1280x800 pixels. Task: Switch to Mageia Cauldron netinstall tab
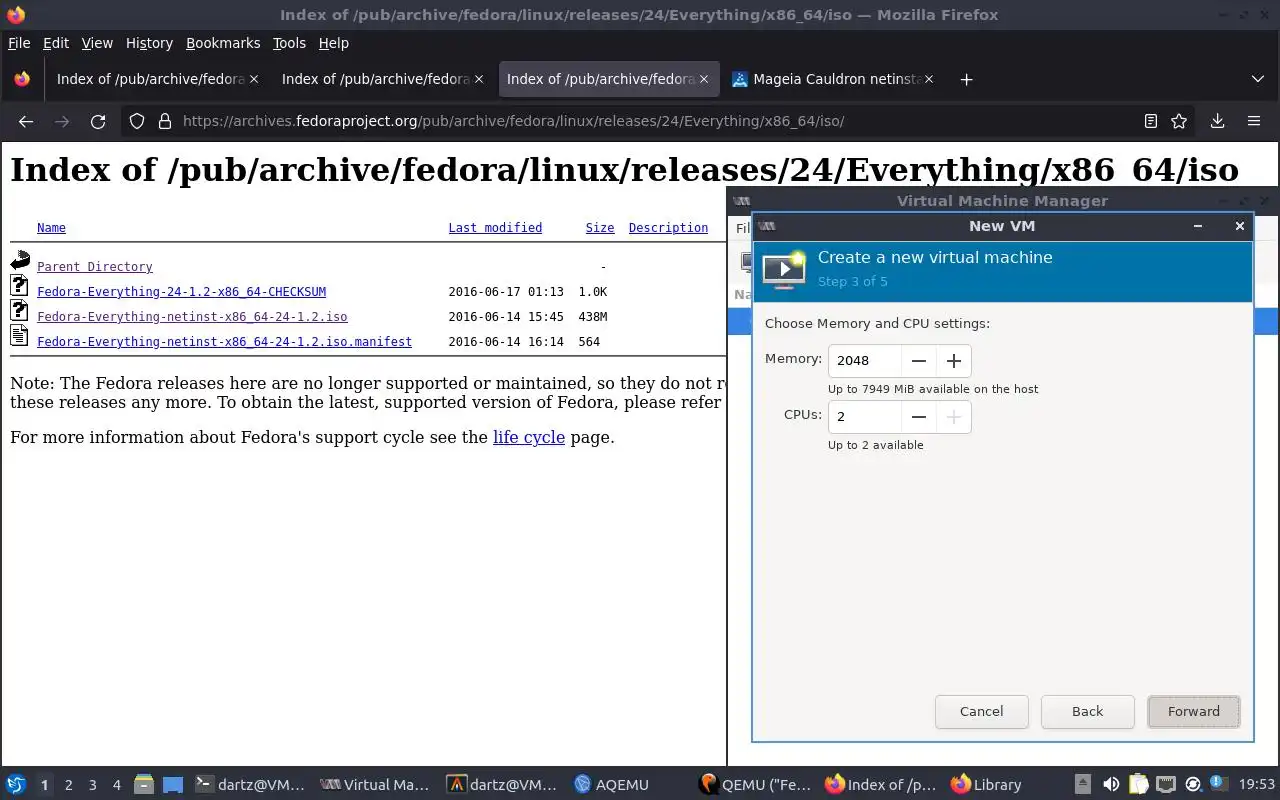(835, 79)
